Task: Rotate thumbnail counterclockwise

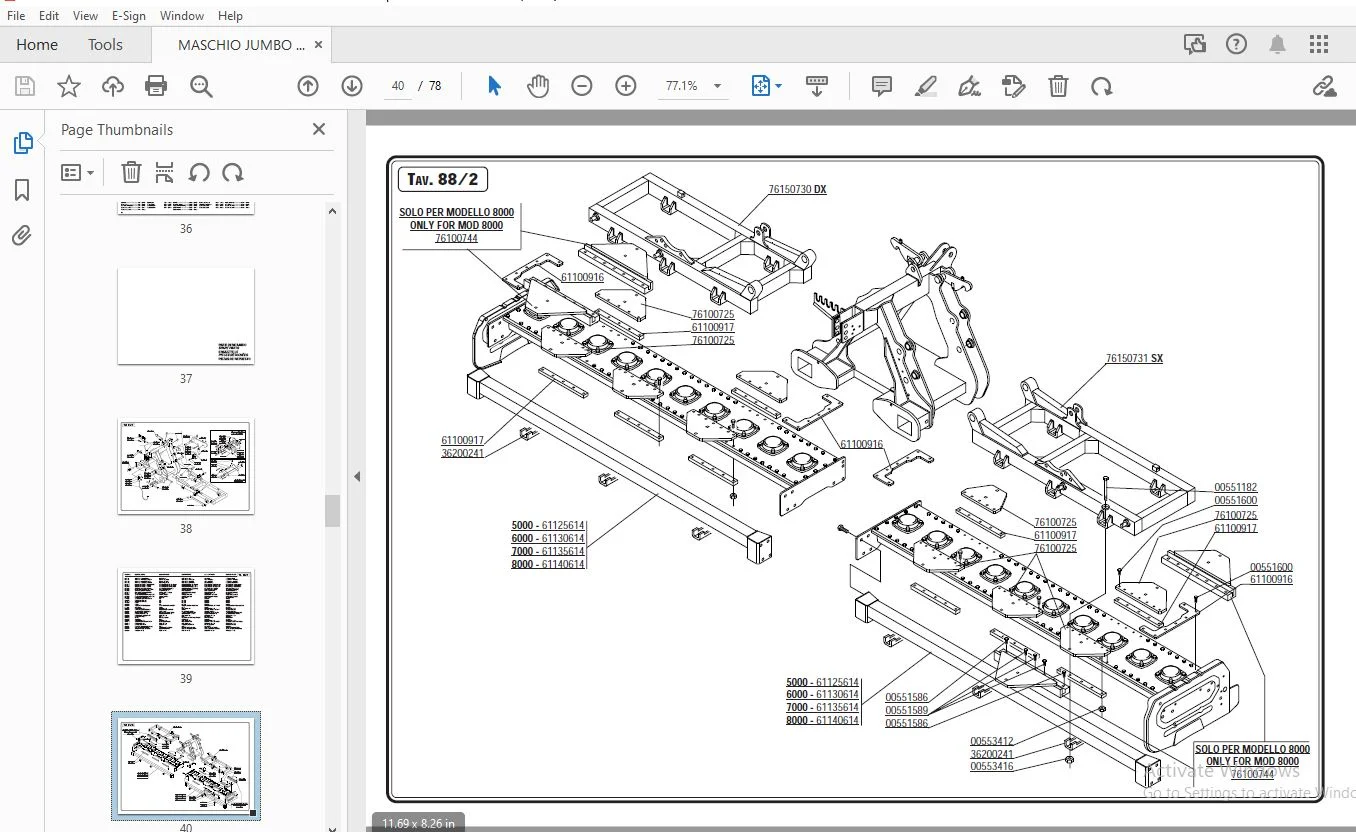Action: click(x=199, y=172)
